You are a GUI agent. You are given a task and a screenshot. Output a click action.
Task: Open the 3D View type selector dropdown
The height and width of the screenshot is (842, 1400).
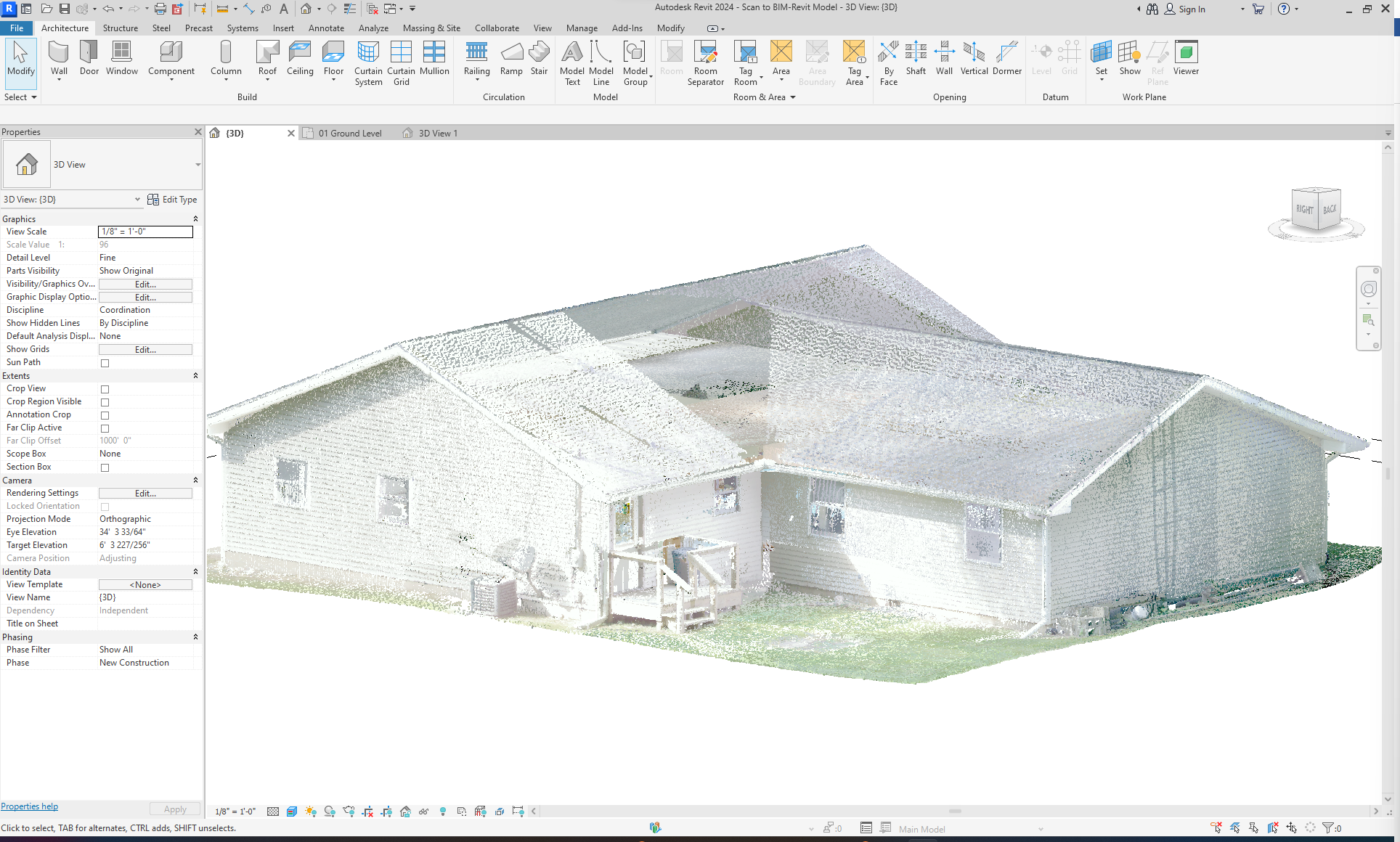[x=198, y=165]
